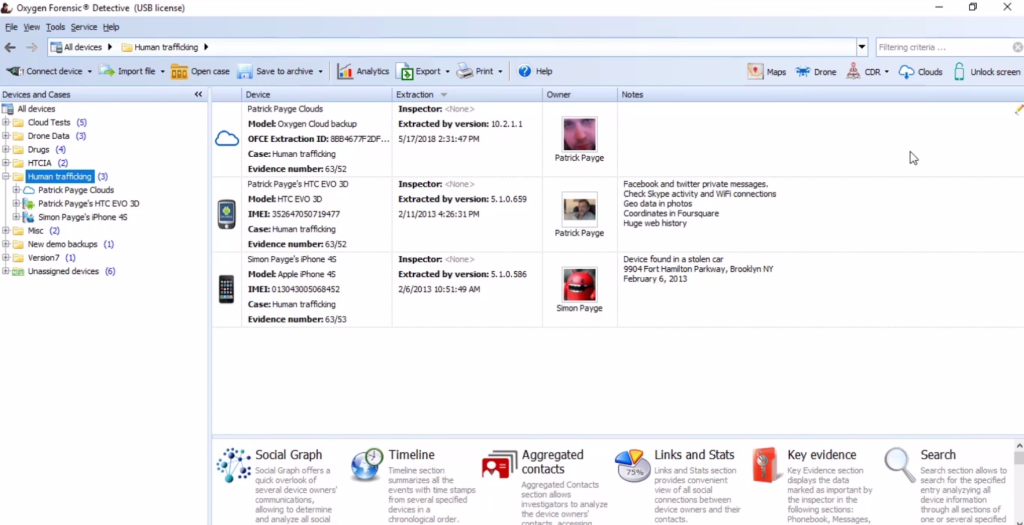This screenshot has height=525, width=1024.
Task: Open the Timeline section
Action: pos(411,455)
